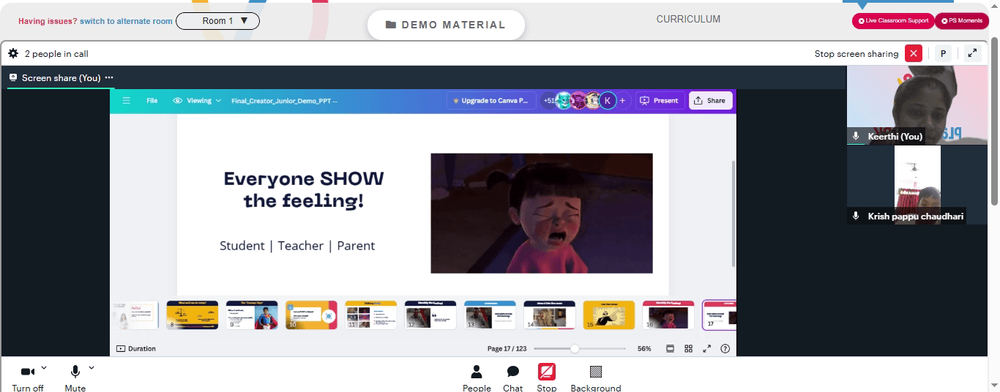The height and width of the screenshot is (392, 1000).
Task: Expand camera options chevron
Action: tap(44, 368)
